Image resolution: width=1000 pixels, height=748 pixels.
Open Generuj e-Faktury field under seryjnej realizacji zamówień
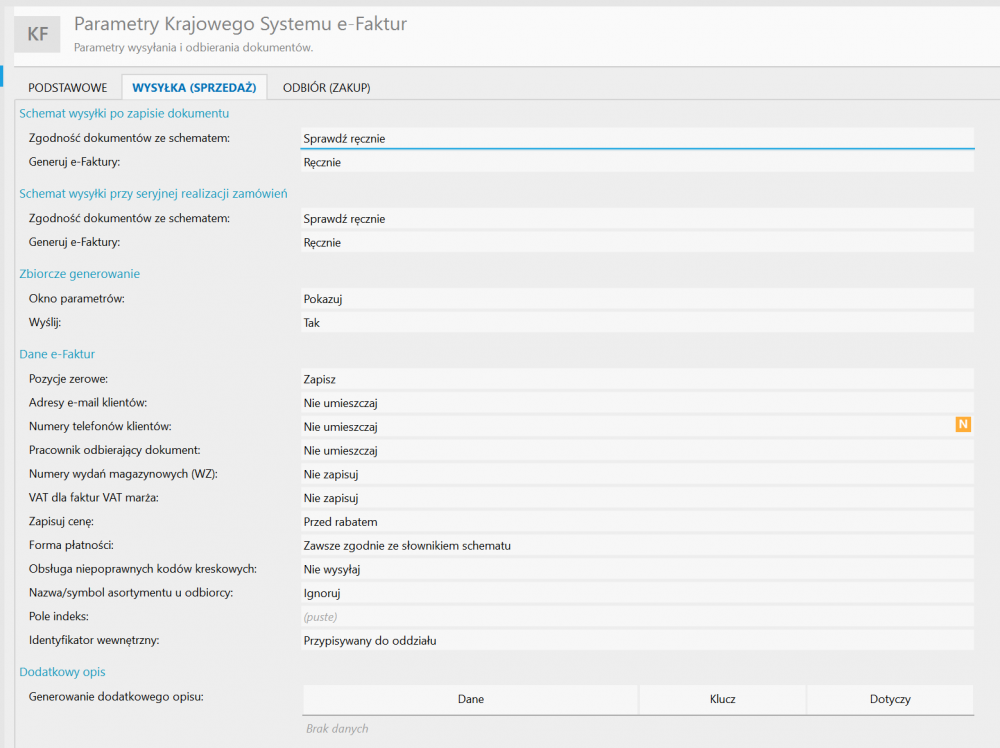637,242
